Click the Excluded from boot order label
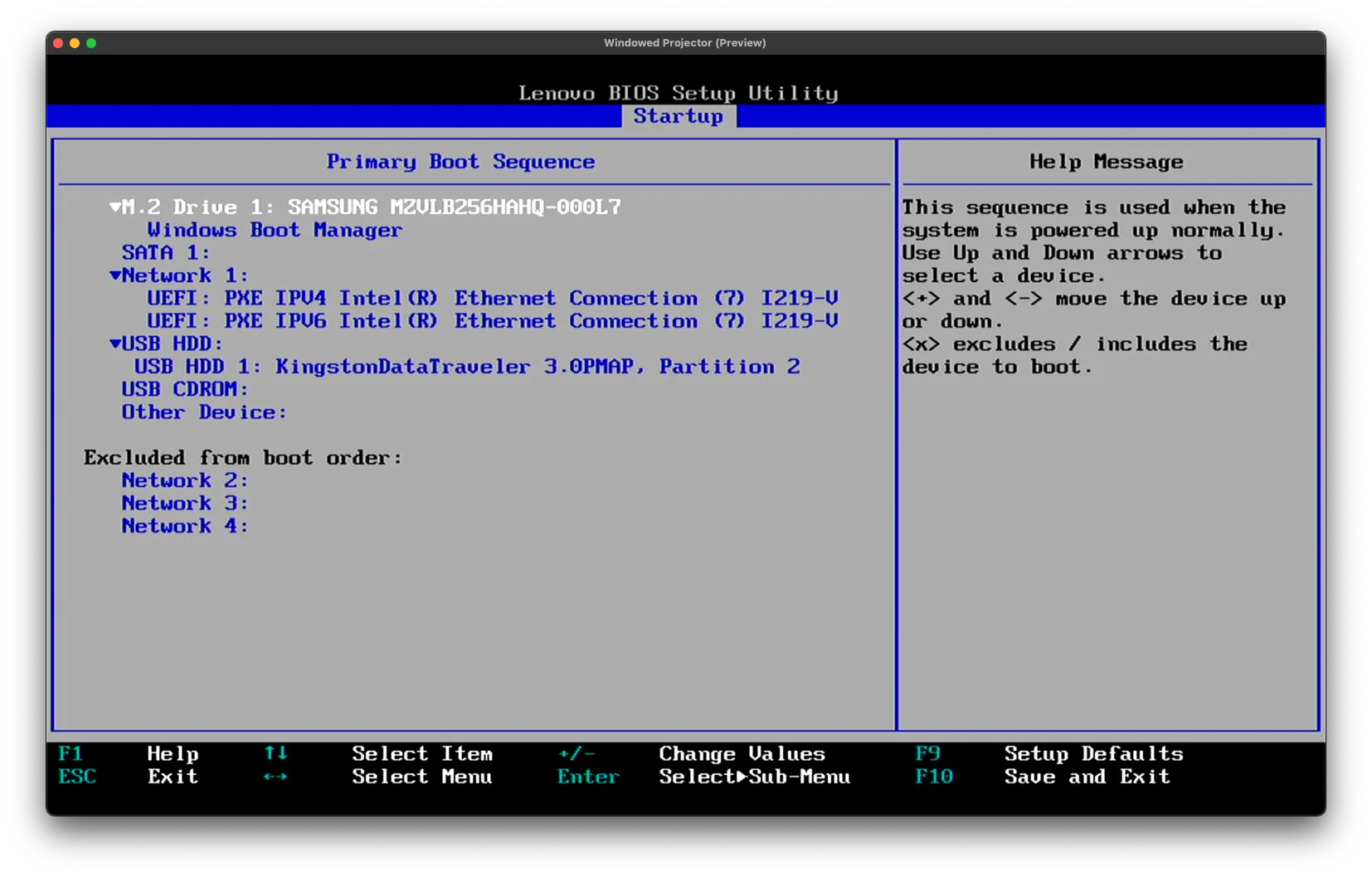Screen dimensions: 1372x877 pos(243,457)
